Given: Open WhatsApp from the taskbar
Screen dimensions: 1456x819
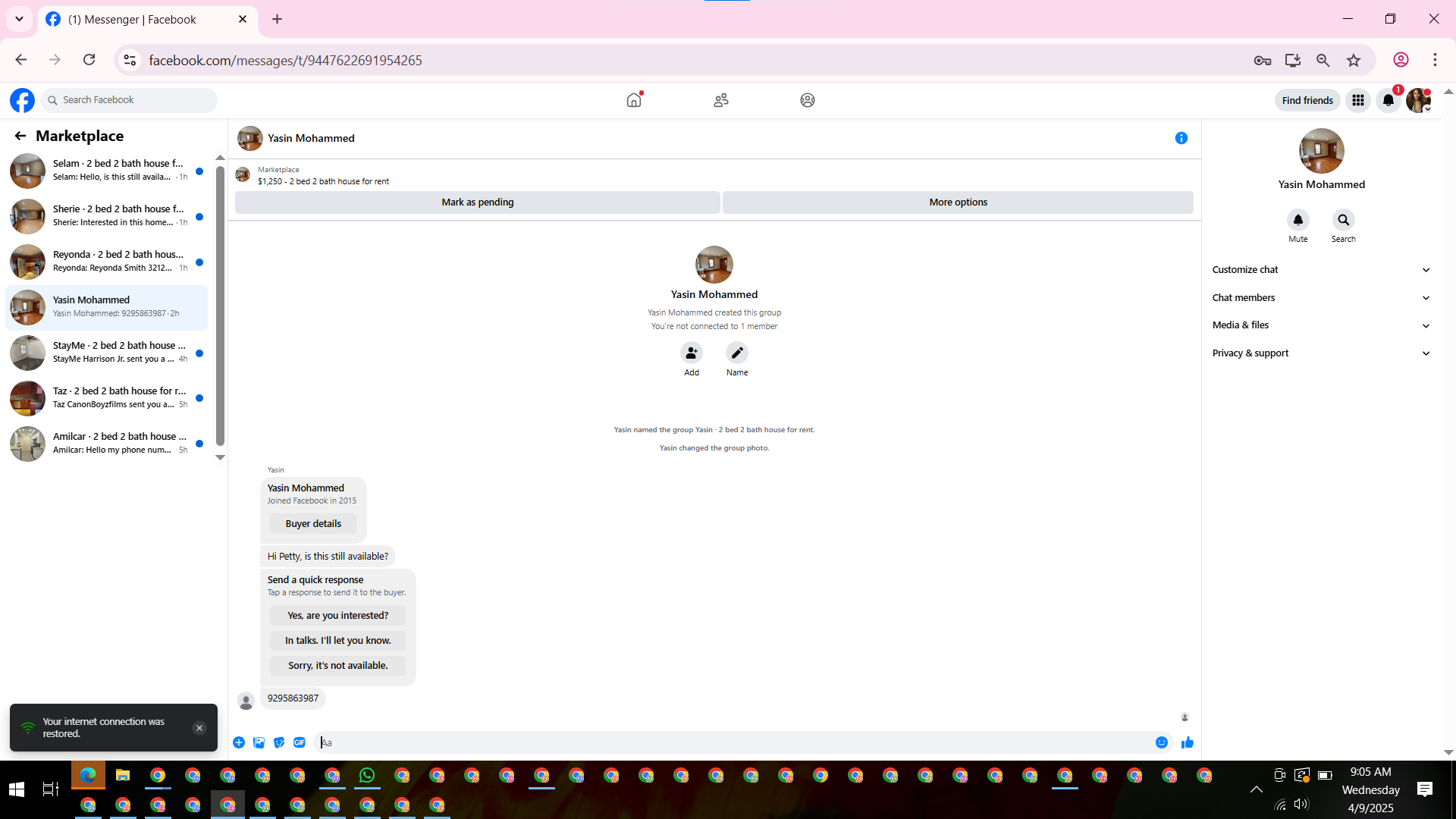Looking at the screenshot, I should click(x=367, y=775).
